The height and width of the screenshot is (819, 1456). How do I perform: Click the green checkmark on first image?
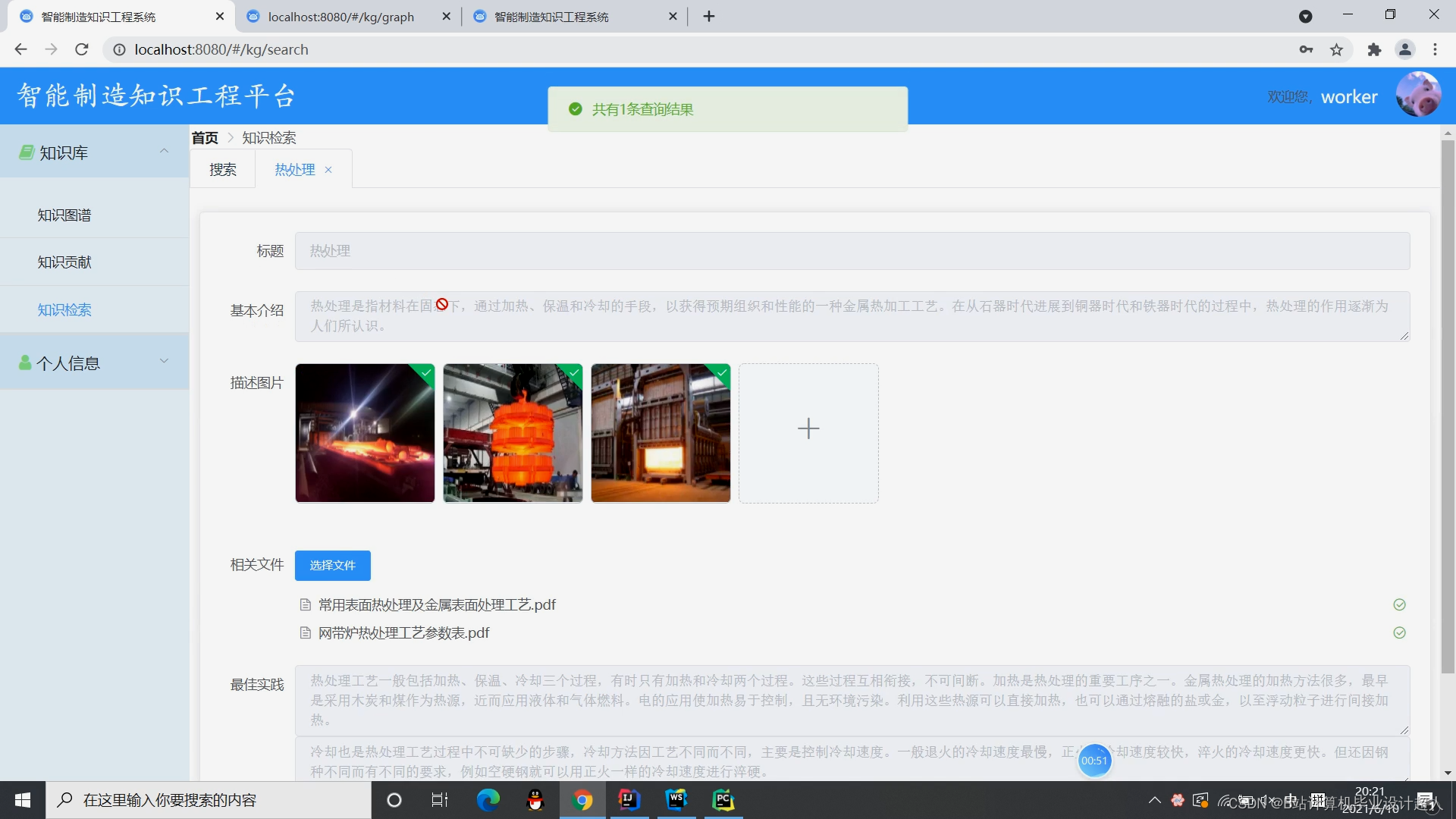click(426, 372)
